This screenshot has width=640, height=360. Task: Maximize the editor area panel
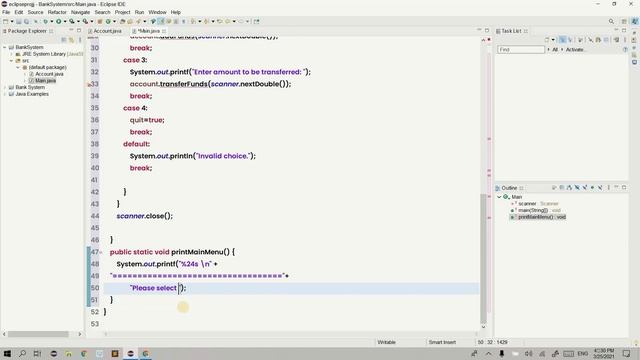(x=487, y=31)
